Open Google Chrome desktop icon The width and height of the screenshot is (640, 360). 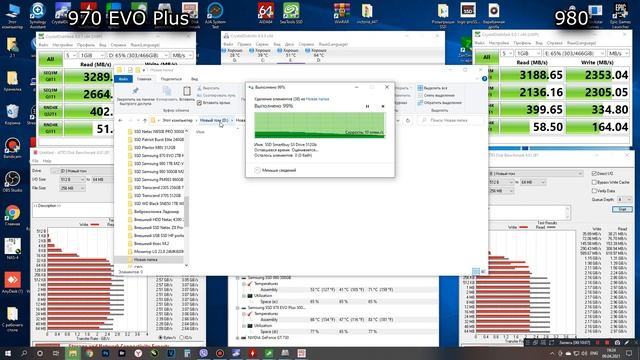(13, 216)
